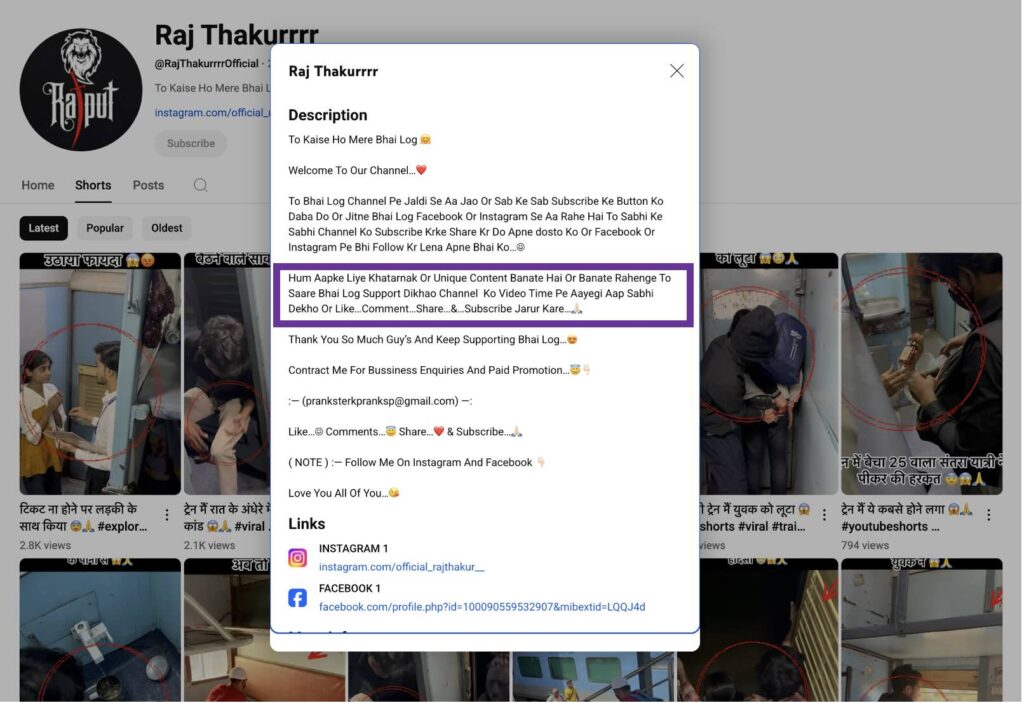Open the instagram.com/official_rajthakur__ link

tap(402, 567)
